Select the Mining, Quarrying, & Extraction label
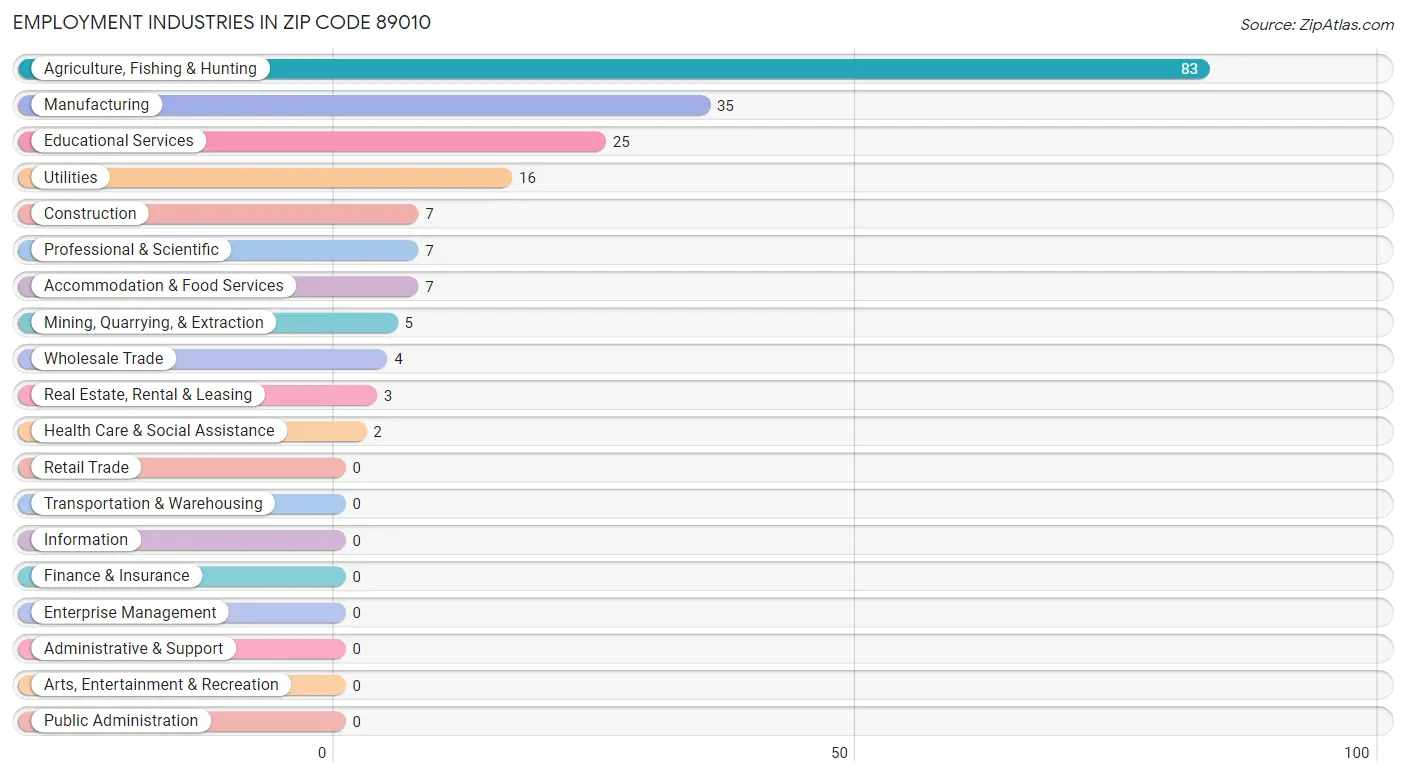The image size is (1406, 776). point(154,323)
